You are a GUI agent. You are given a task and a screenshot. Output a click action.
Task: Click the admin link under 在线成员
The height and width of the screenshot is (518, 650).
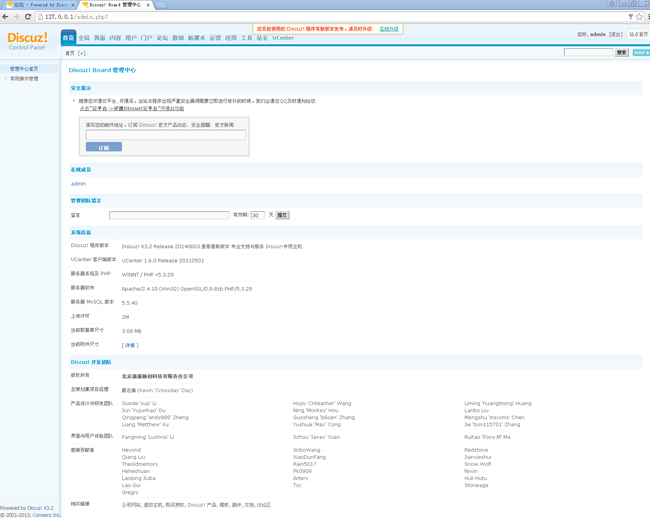coord(78,184)
